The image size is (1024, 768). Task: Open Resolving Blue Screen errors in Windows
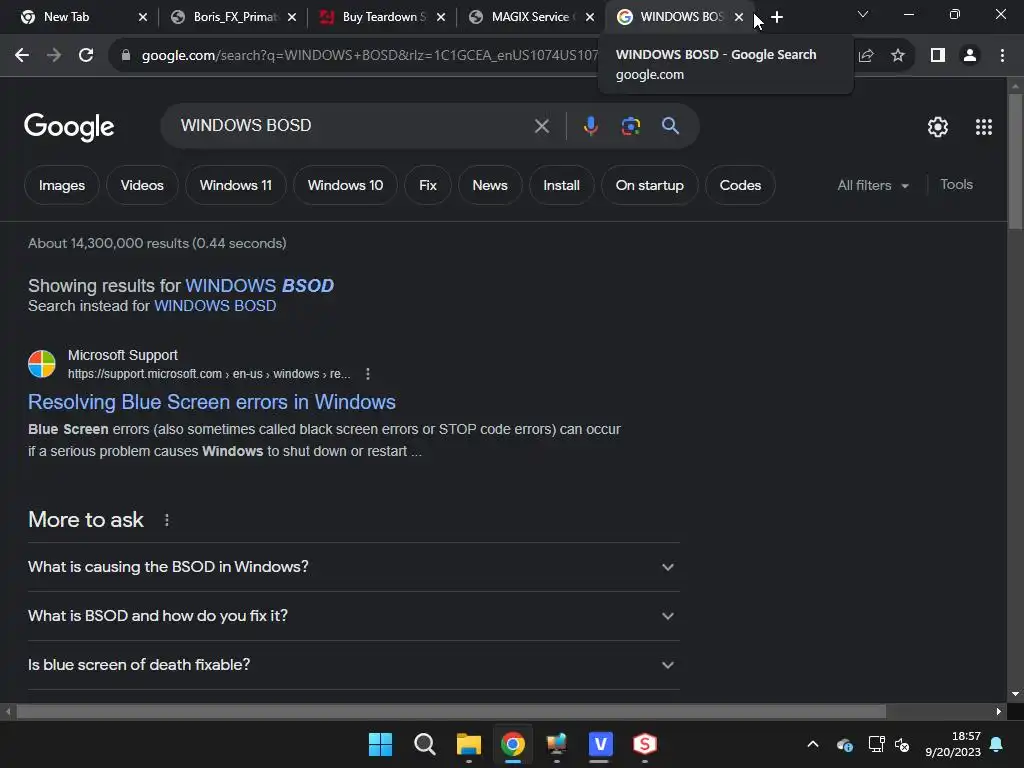[212, 402]
